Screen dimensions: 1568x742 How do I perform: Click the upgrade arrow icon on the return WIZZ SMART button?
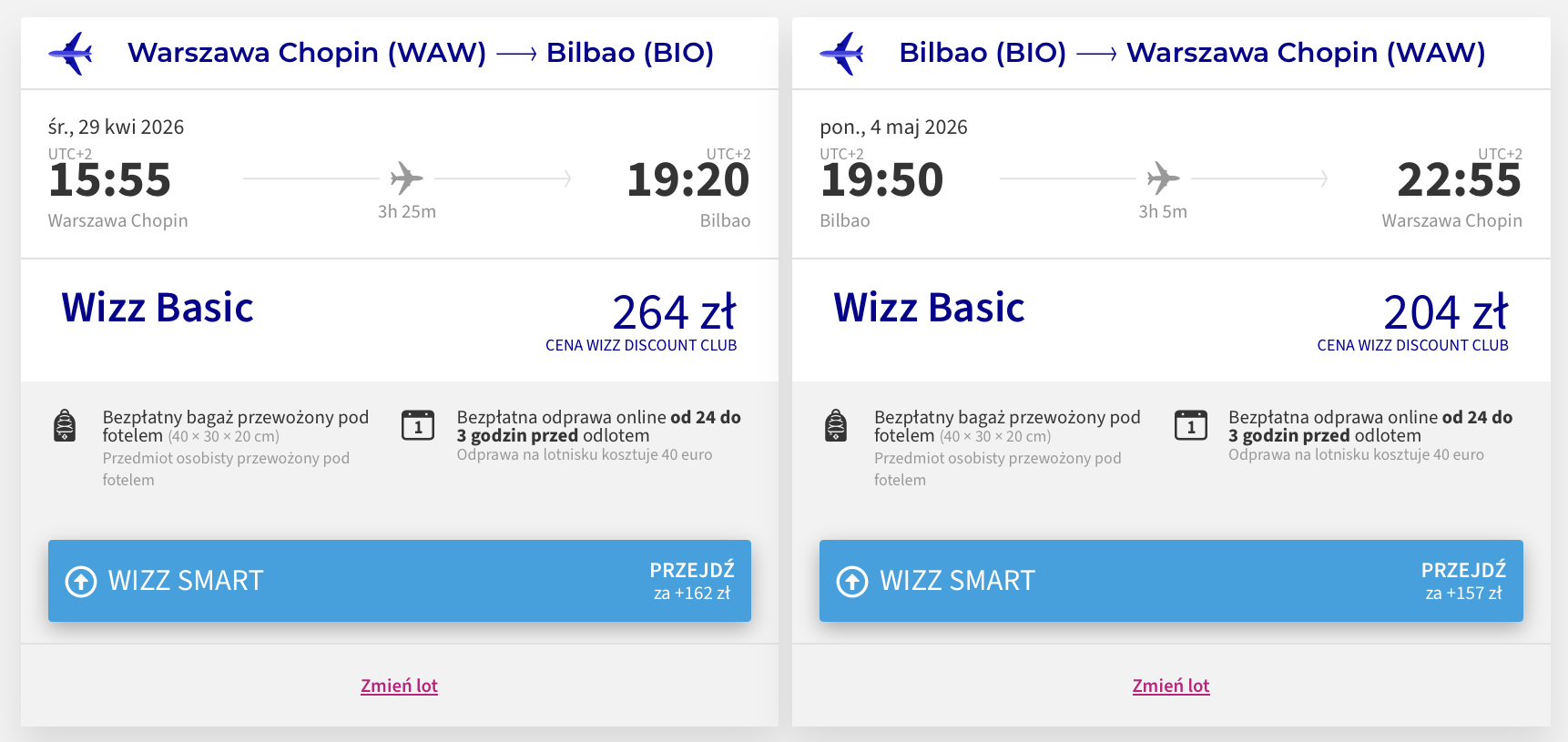pyautogui.click(x=852, y=581)
